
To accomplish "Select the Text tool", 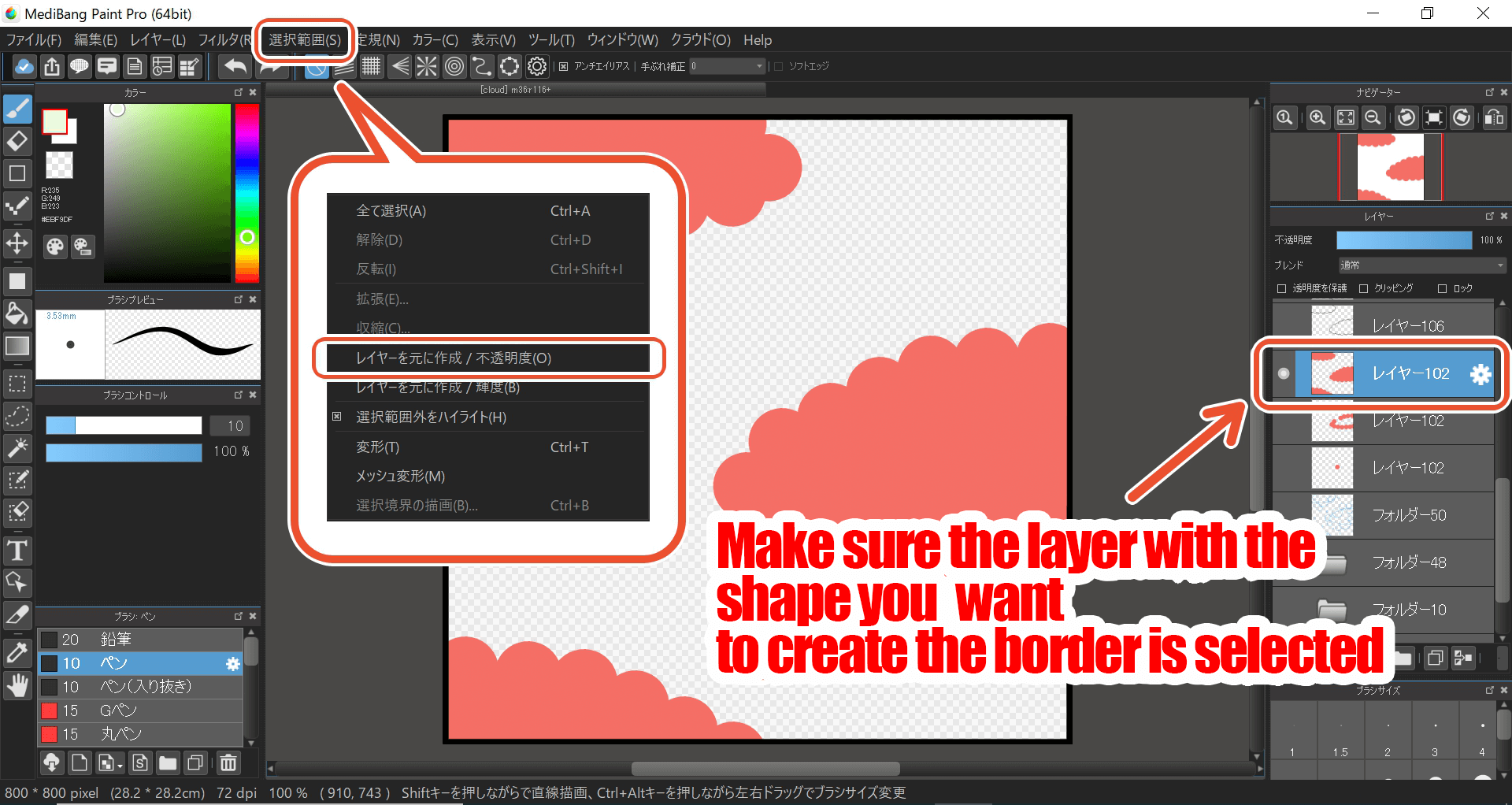I will pyautogui.click(x=17, y=550).
